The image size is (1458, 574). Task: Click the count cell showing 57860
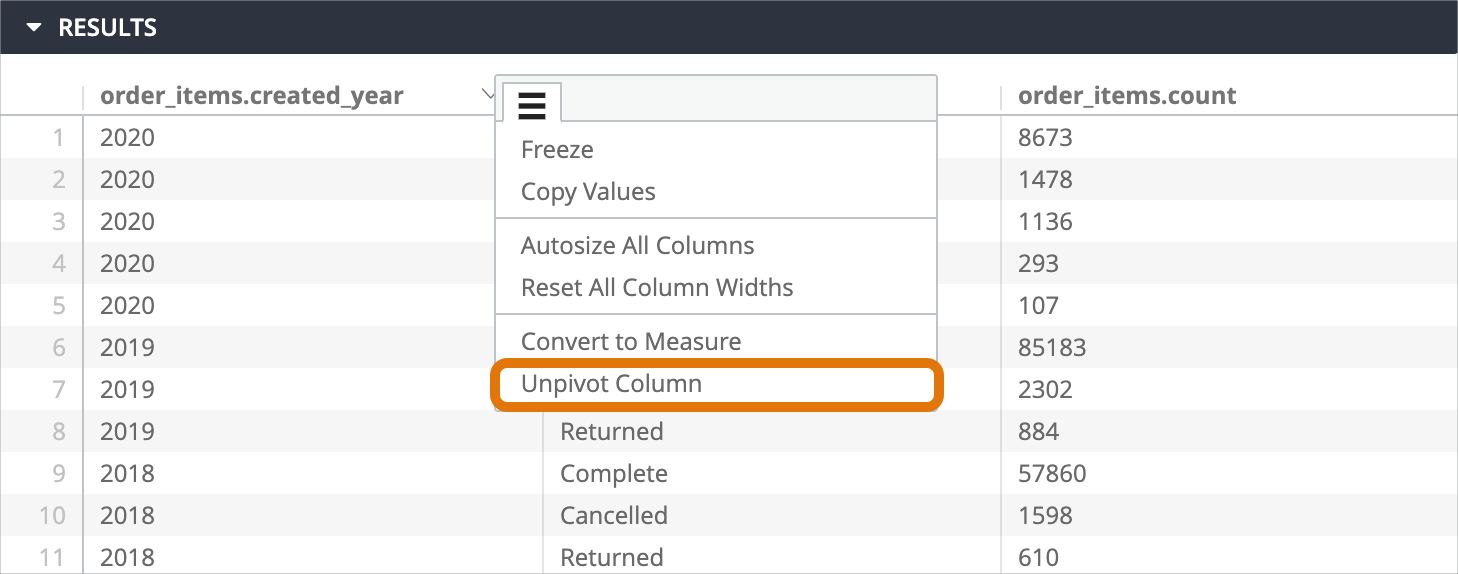(x=1051, y=474)
